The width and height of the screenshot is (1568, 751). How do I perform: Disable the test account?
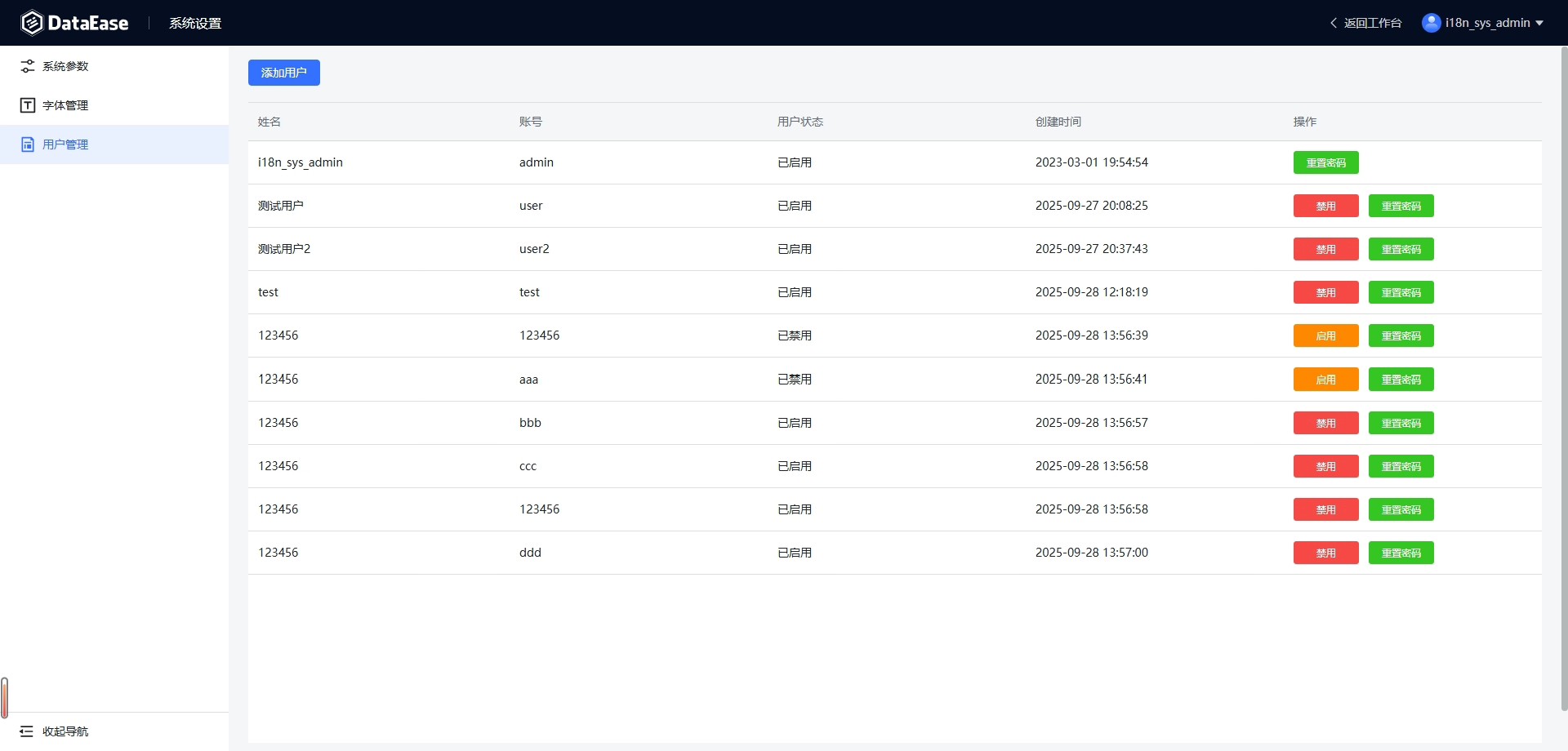pyautogui.click(x=1326, y=292)
